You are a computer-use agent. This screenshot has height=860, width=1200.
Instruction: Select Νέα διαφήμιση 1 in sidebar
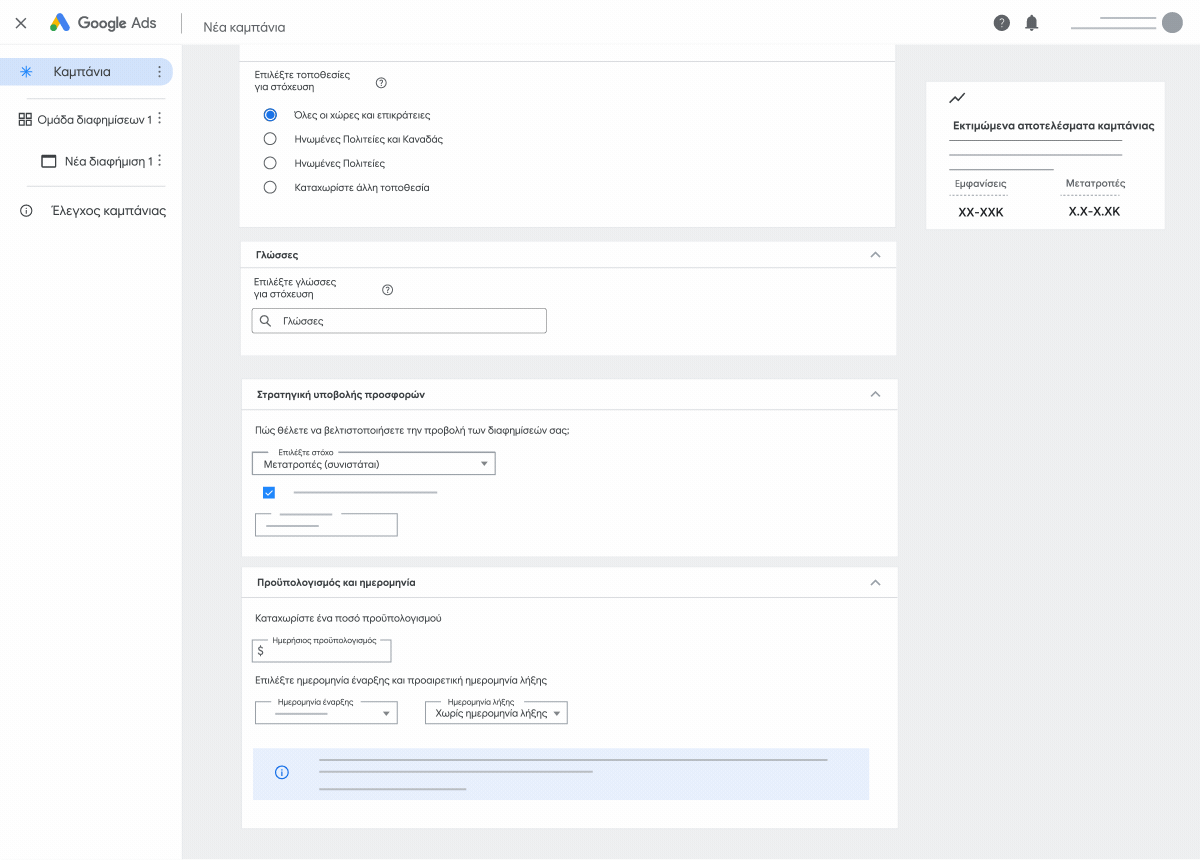tap(107, 161)
